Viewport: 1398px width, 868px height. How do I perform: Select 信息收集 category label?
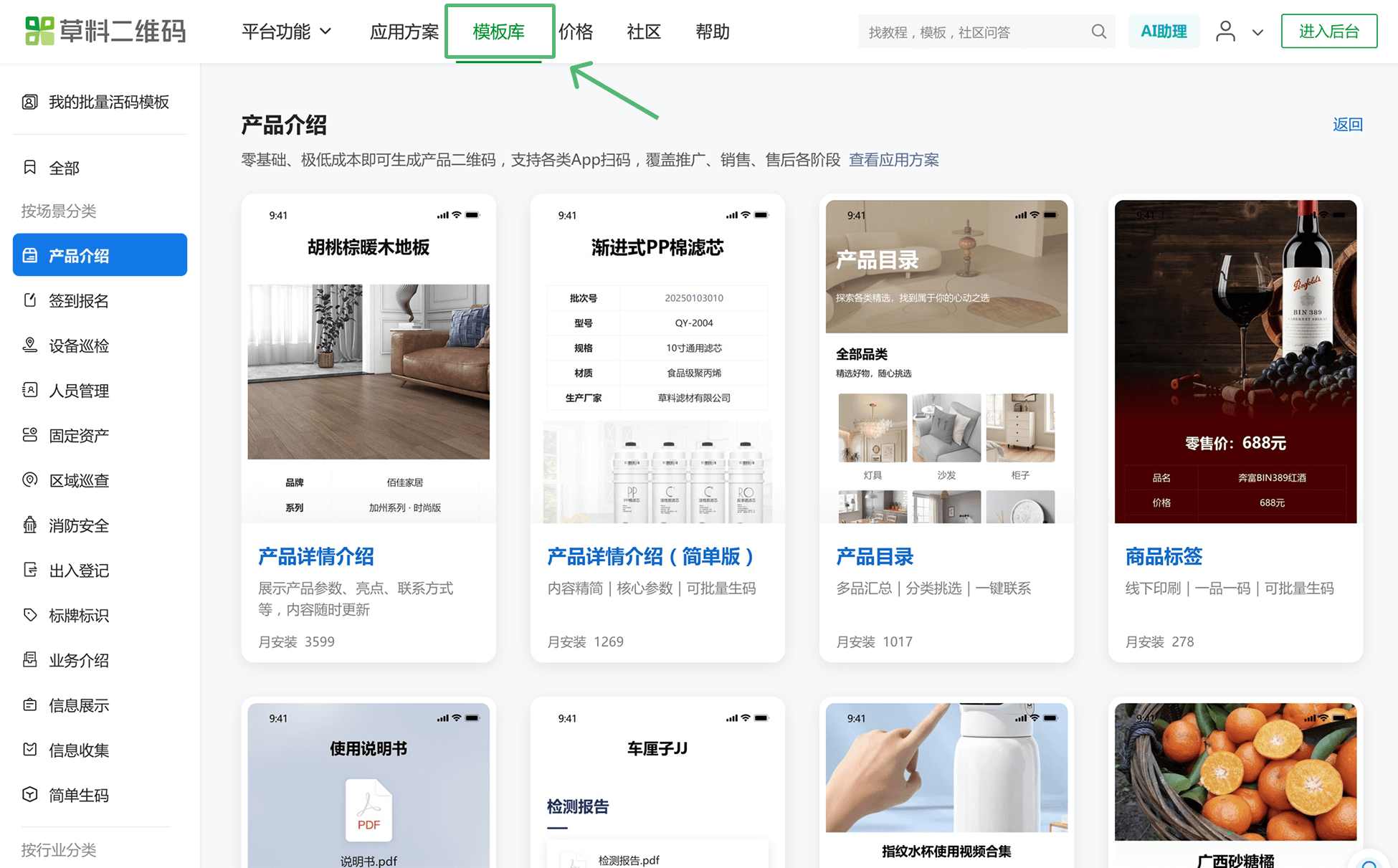coord(79,750)
